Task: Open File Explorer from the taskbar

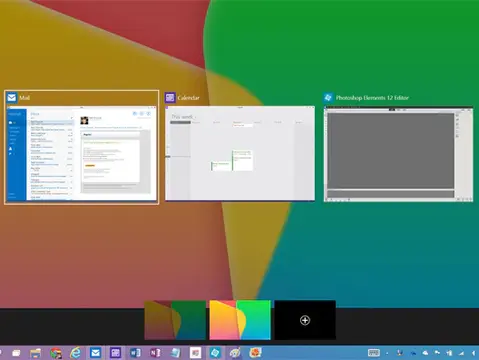Action: coord(35,353)
